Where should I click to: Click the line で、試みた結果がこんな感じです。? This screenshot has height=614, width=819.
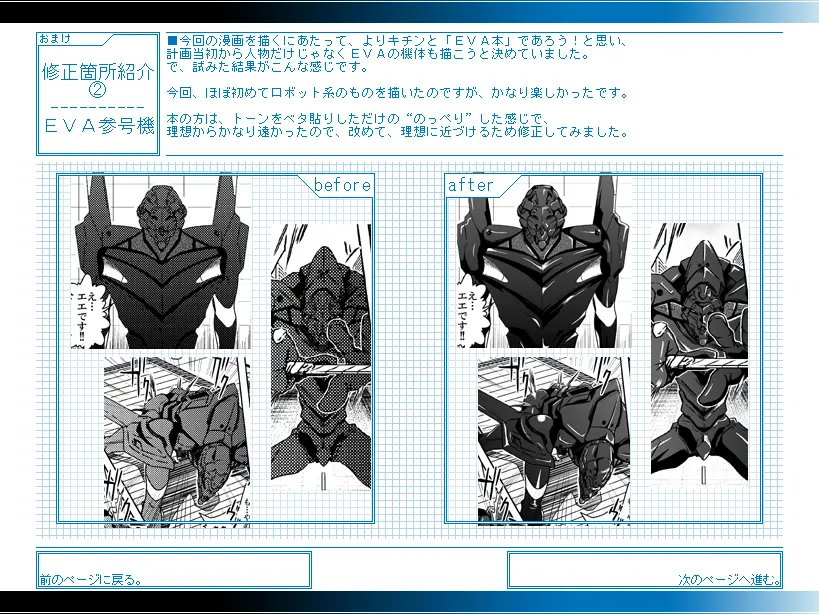coord(268,67)
